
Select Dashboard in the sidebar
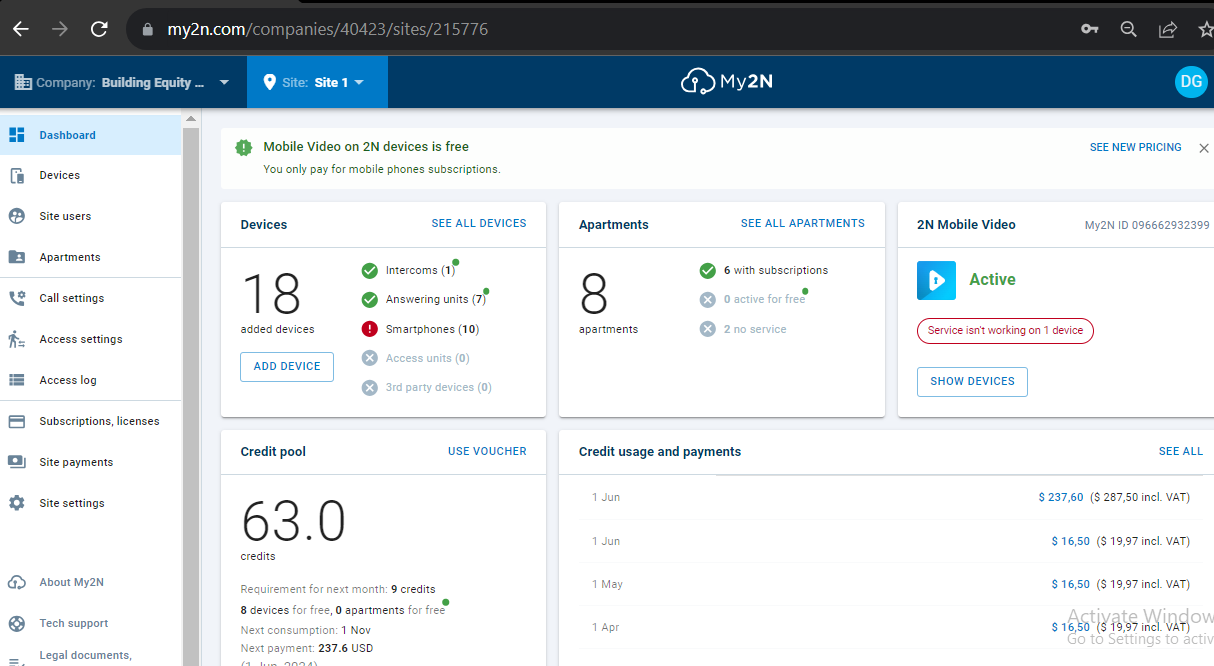point(90,135)
